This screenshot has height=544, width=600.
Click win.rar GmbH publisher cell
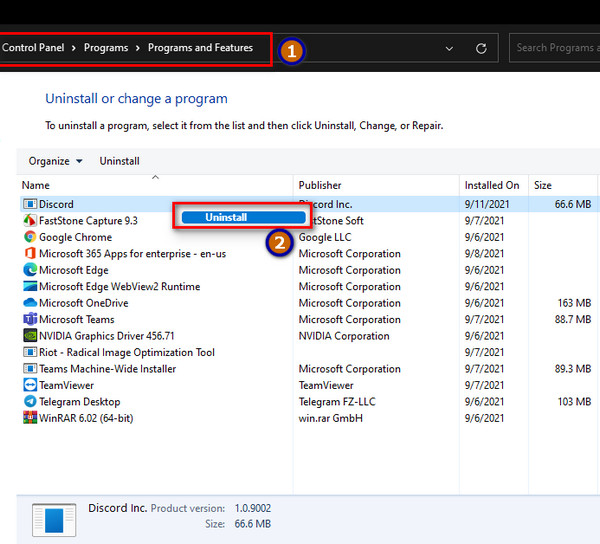(x=331, y=418)
